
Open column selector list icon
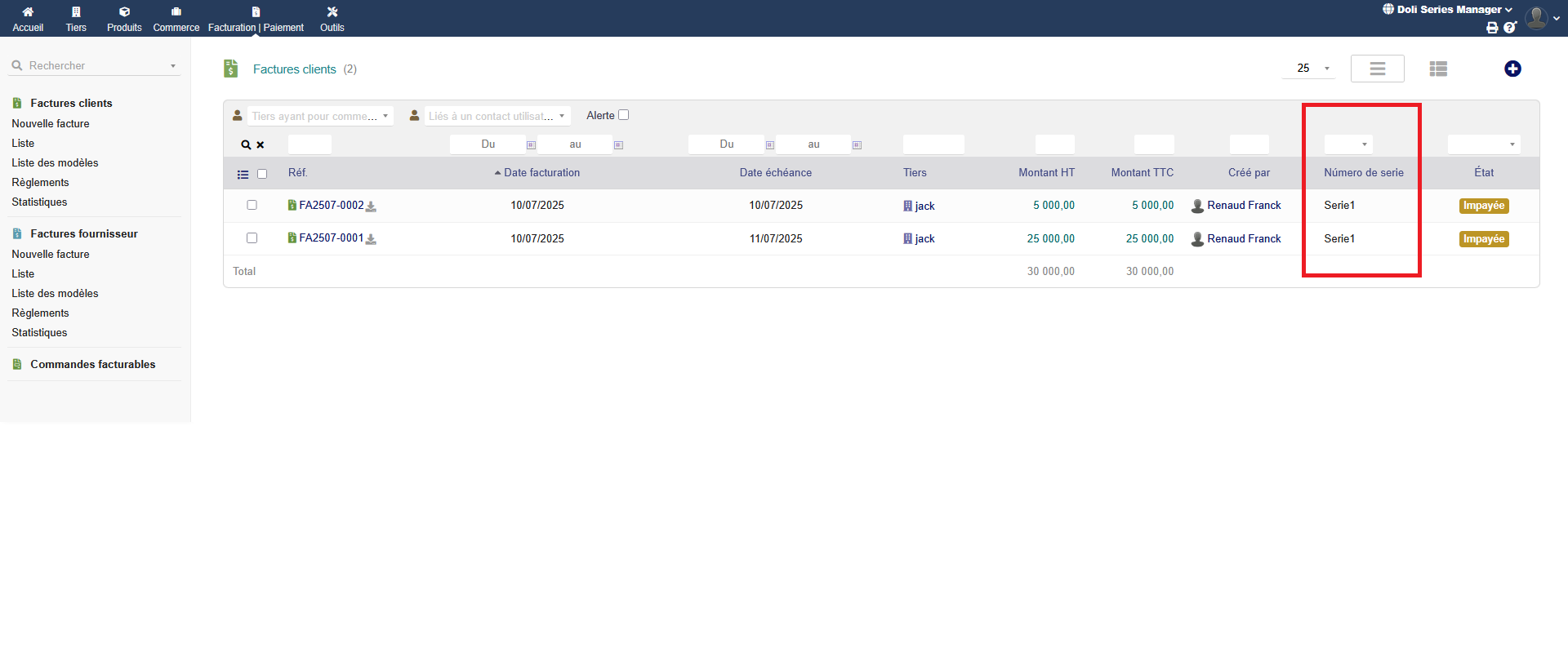coord(243,175)
